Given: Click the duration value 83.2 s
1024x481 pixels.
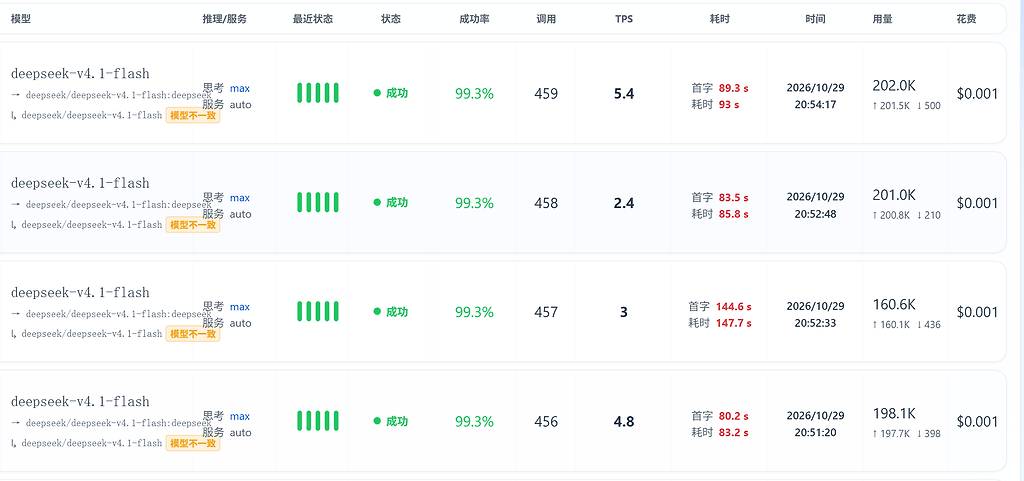Looking at the screenshot, I should tap(733, 433).
